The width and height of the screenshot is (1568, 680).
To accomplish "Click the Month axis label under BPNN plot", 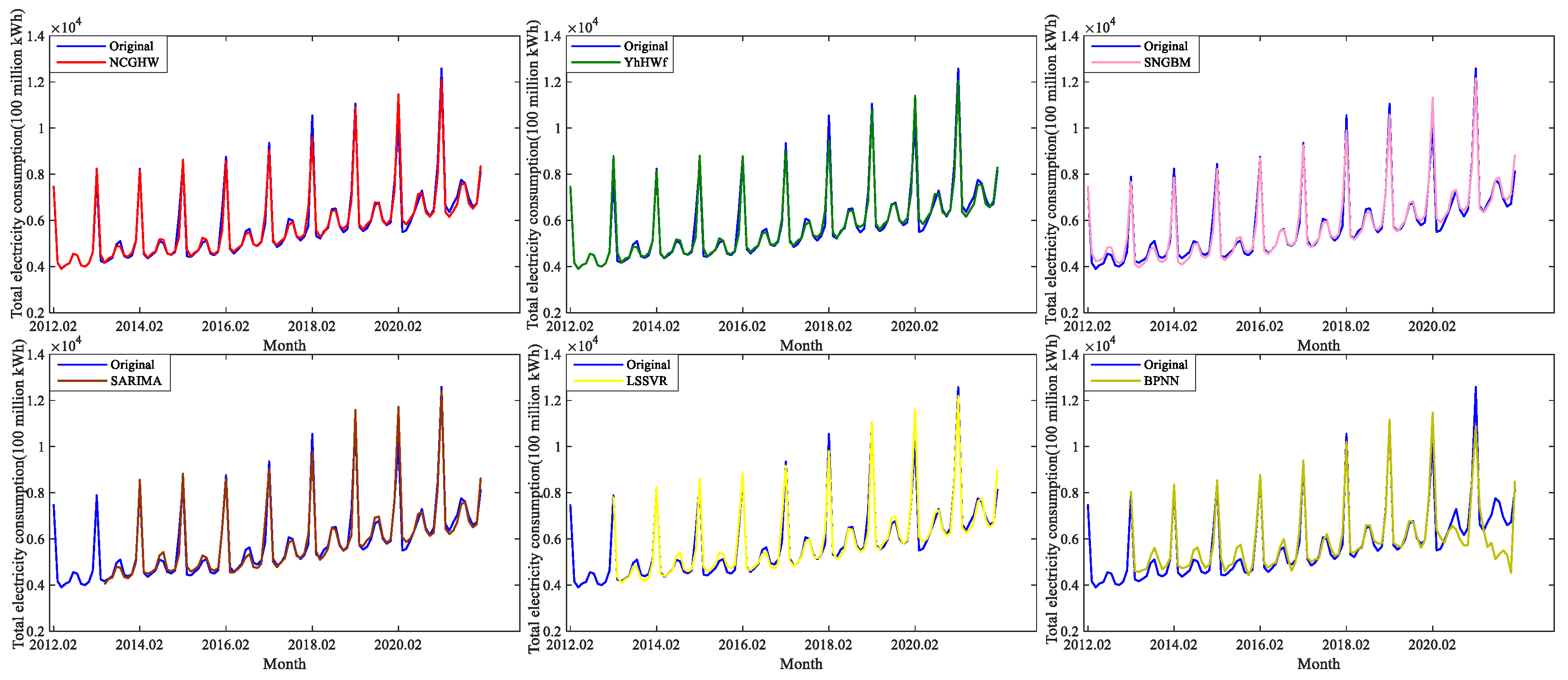I will pyautogui.click(x=1318, y=664).
